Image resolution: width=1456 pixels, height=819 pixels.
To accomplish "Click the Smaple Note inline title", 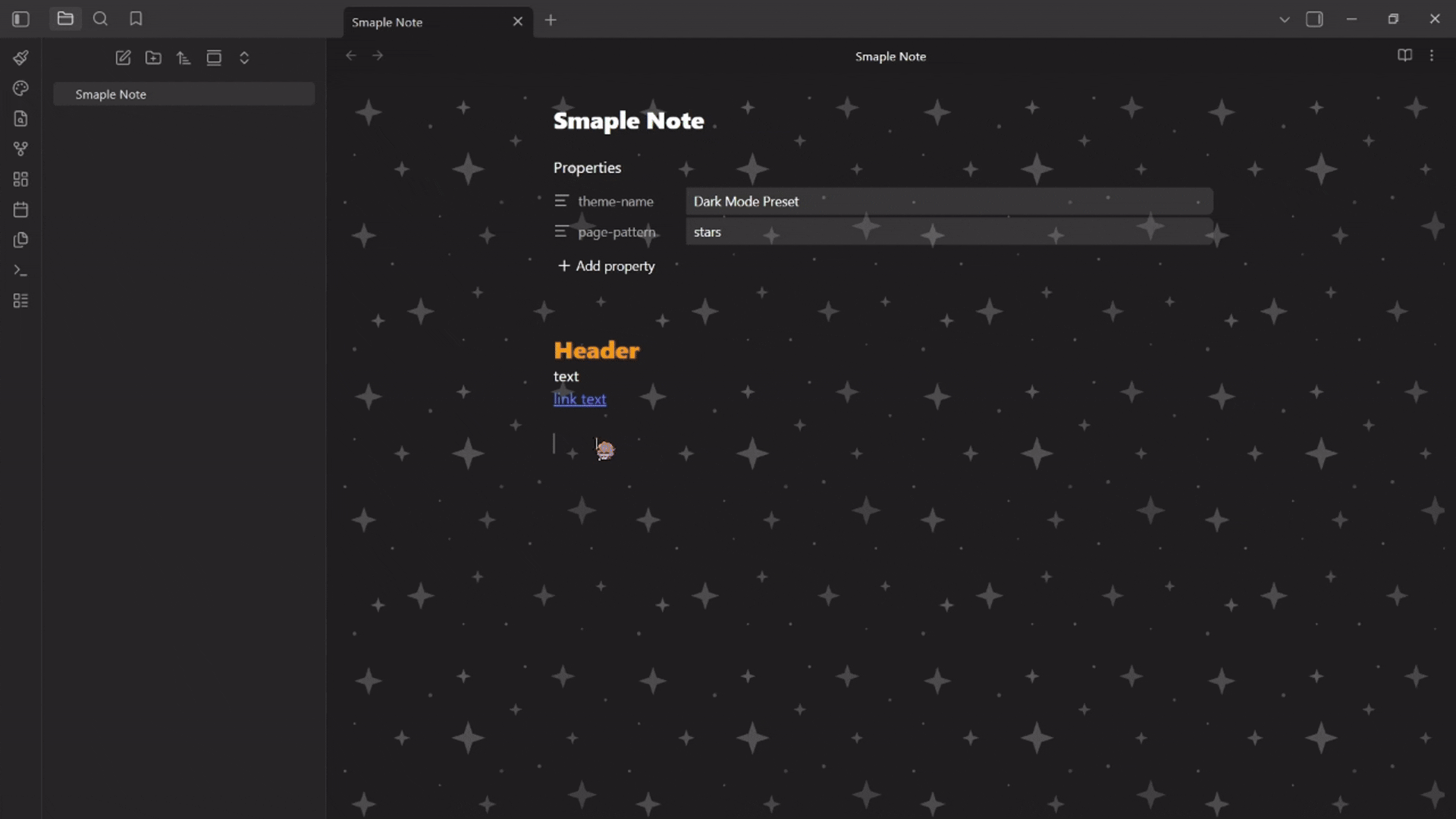I will (629, 121).
